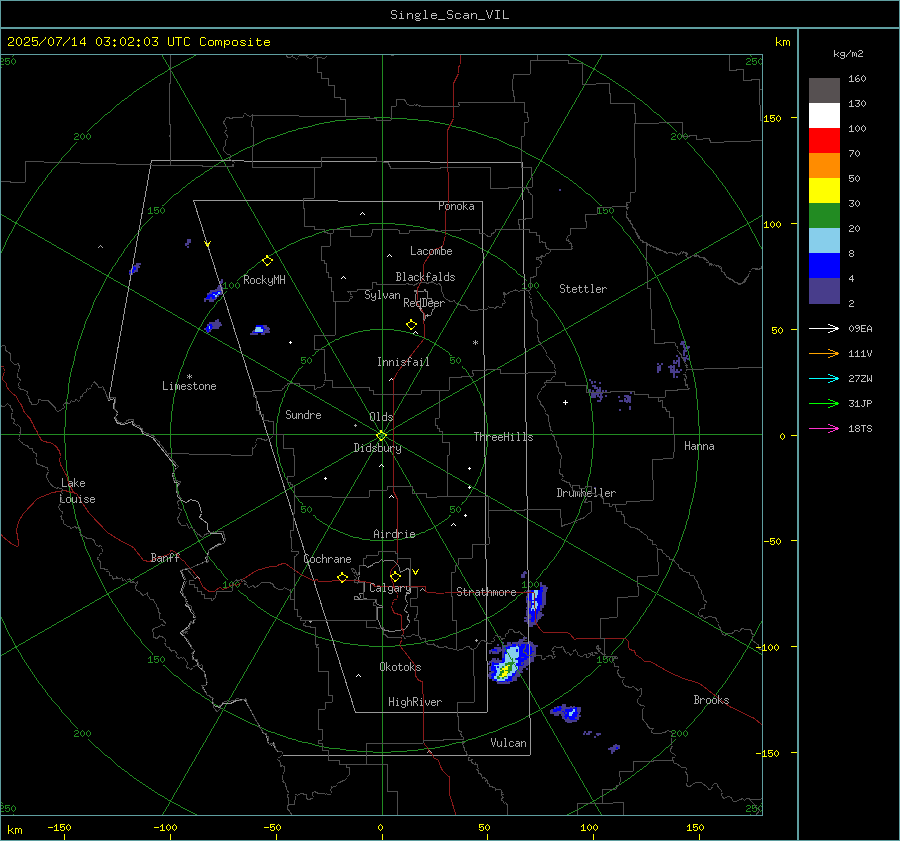Click the Didsbury town label

[x=377, y=448]
